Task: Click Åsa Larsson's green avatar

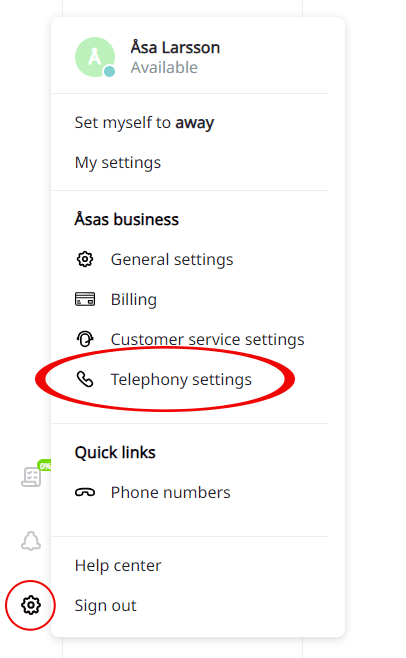Action: [95, 57]
